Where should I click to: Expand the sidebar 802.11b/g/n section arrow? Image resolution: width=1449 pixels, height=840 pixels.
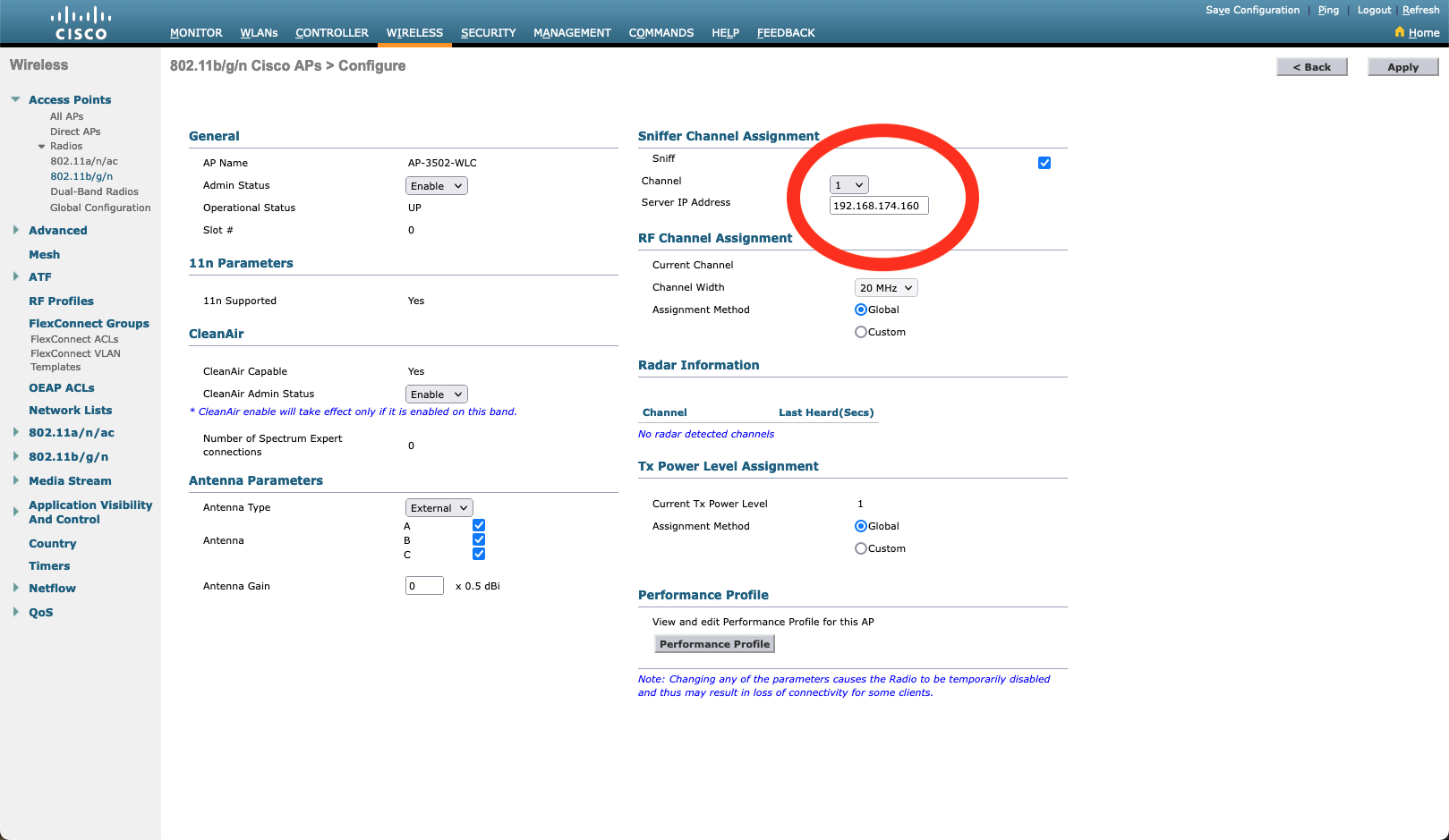click(15, 456)
